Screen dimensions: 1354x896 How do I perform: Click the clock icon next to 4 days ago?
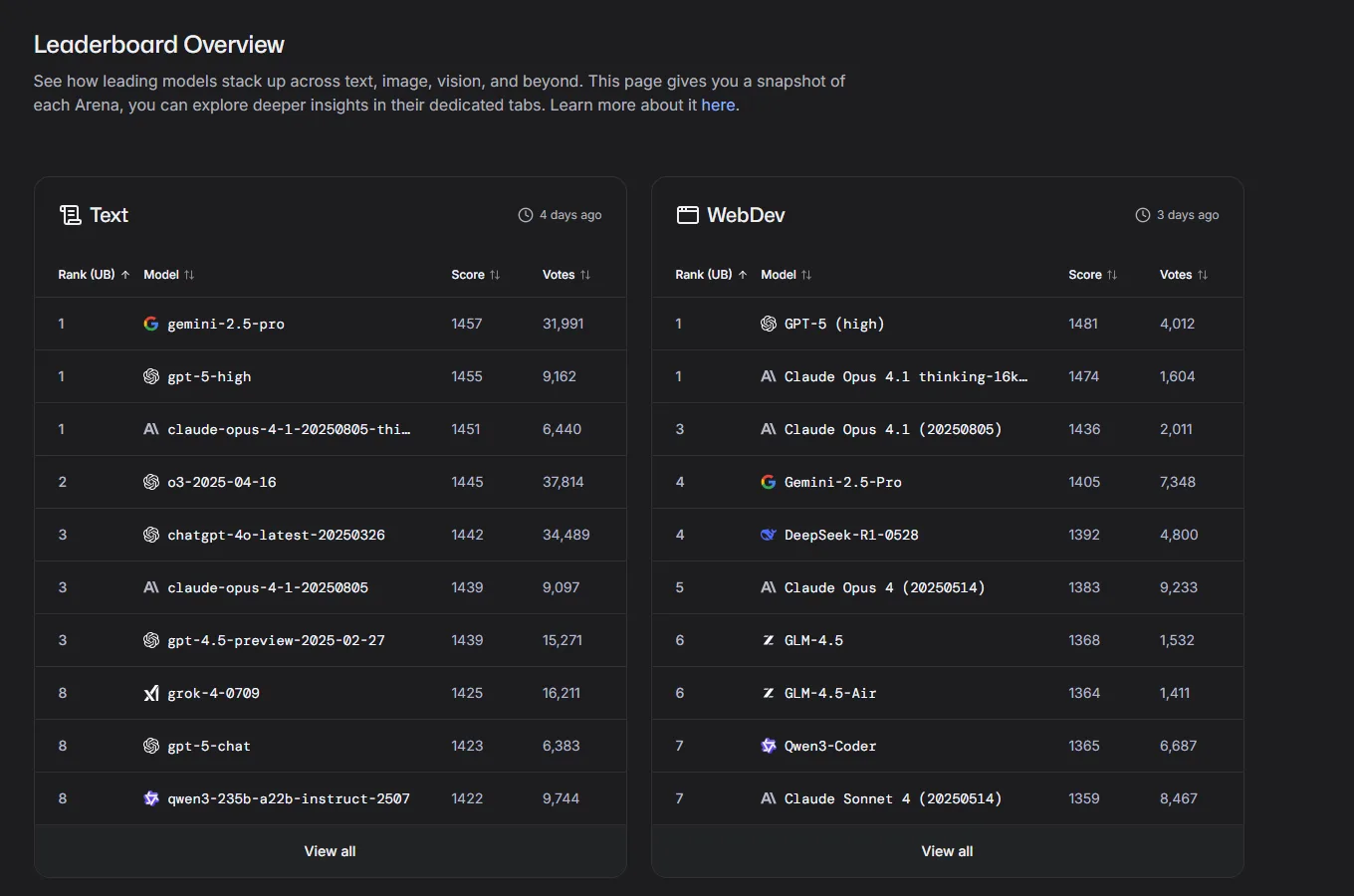tap(526, 215)
